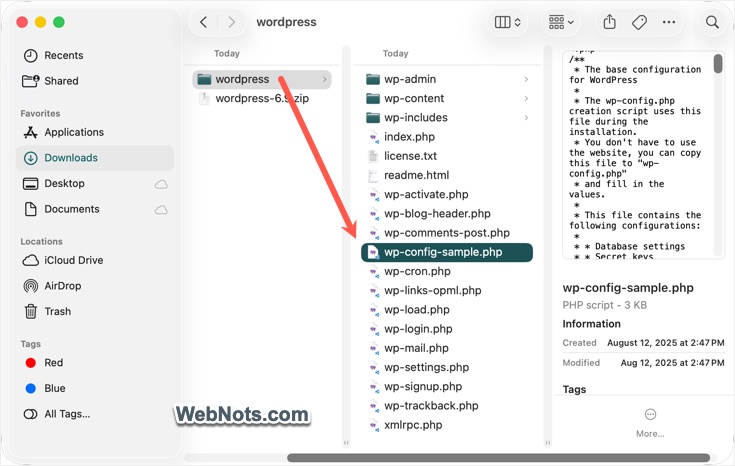Click the PHP icon of index.php

coord(373,137)
